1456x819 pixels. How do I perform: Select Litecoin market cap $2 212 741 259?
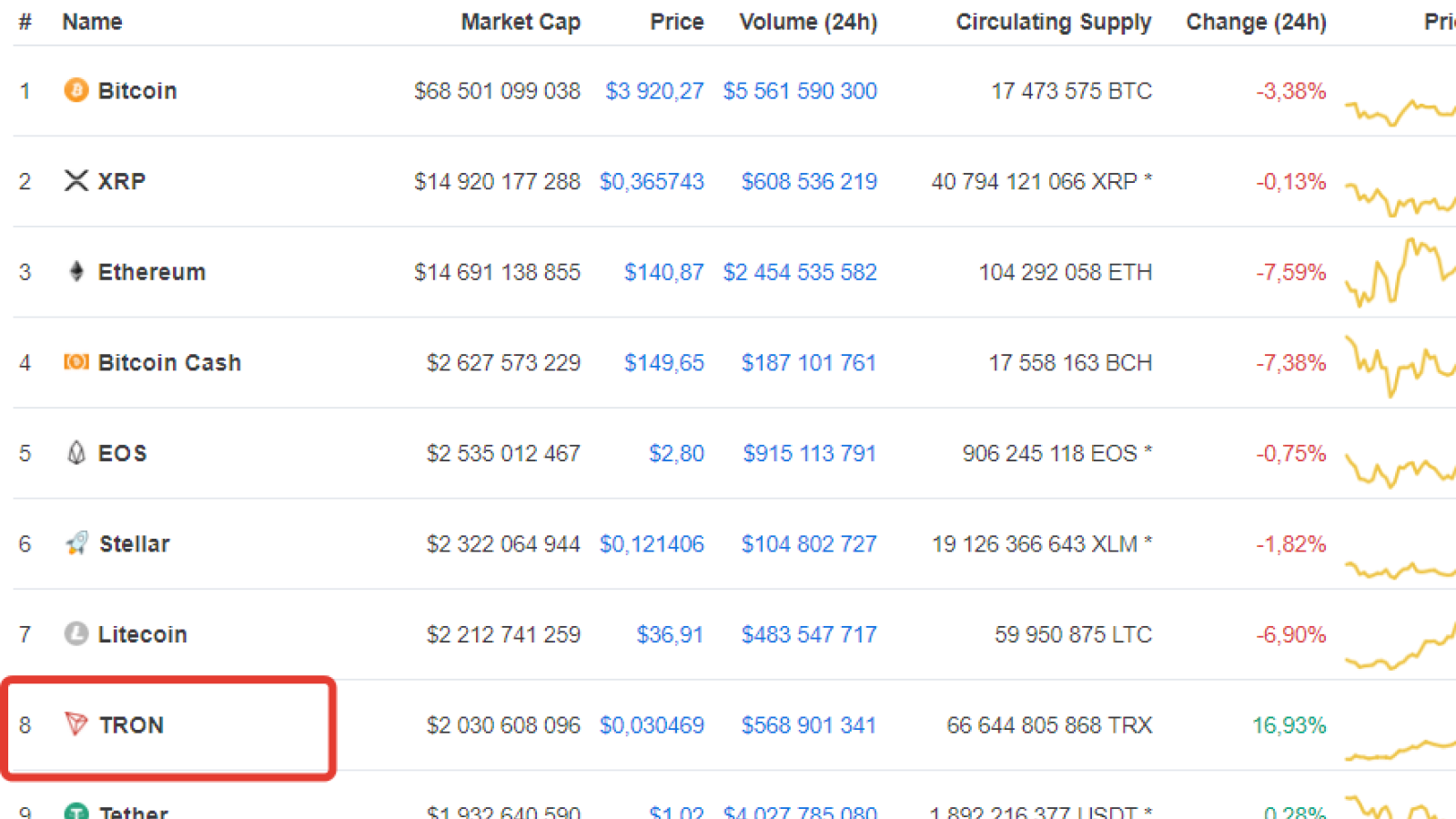(x=504, y=634)
